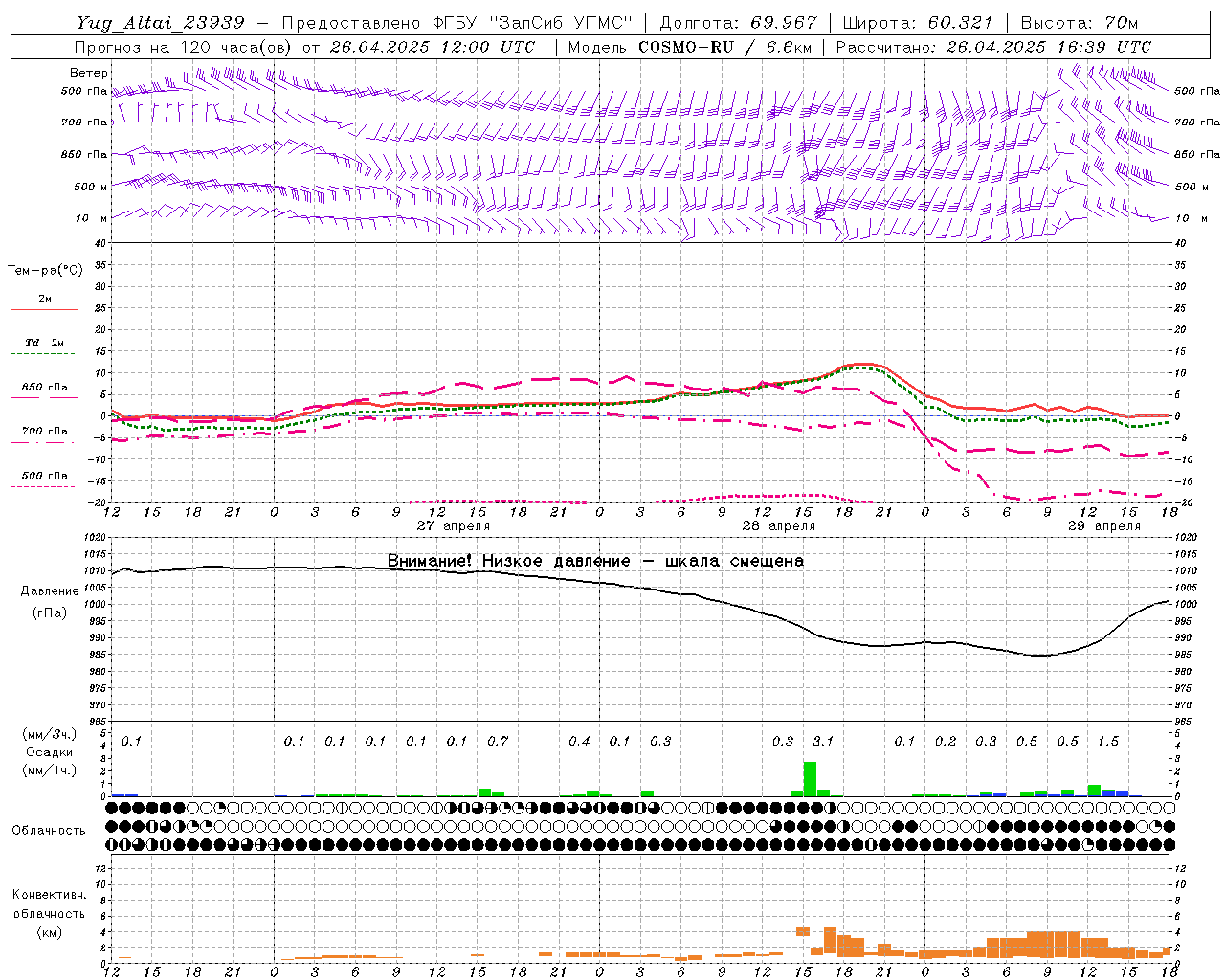Click the Осадки precipitation label
The image size is (1225, 980).
49,752
